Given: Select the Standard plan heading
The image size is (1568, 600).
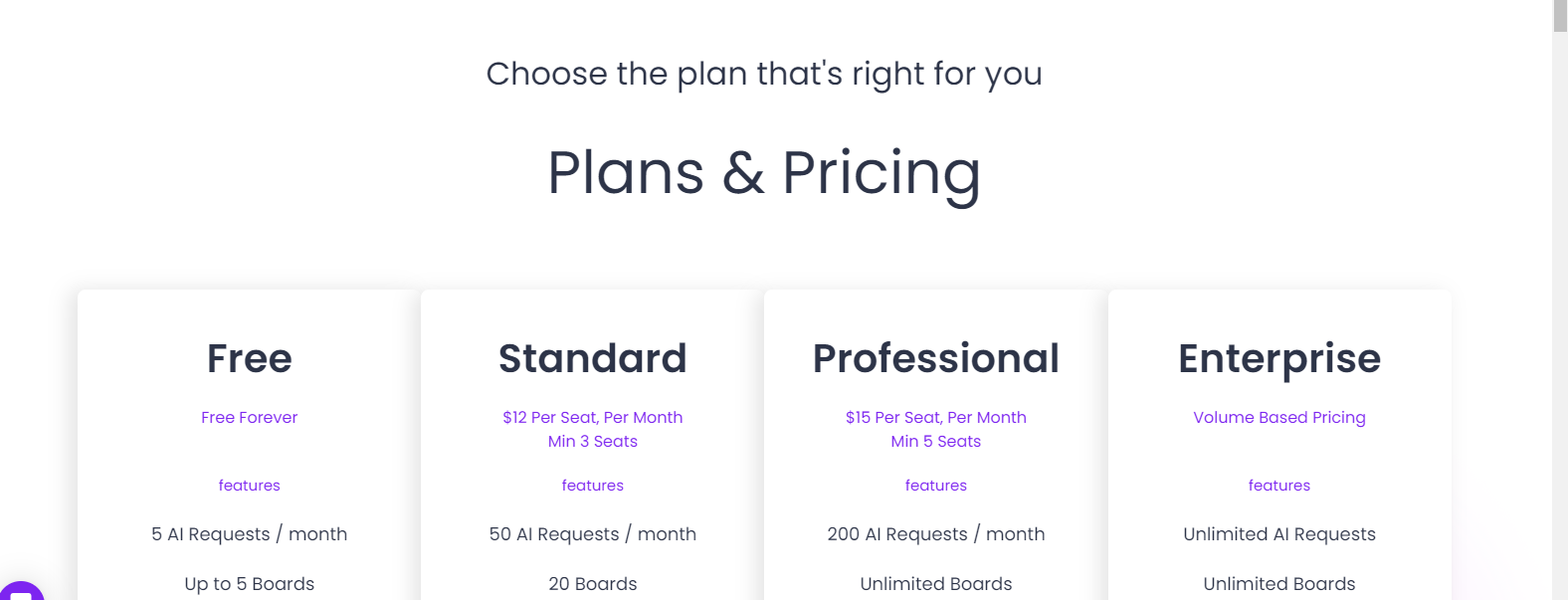Looking at the screenshot, I should (x=593, y=358).
